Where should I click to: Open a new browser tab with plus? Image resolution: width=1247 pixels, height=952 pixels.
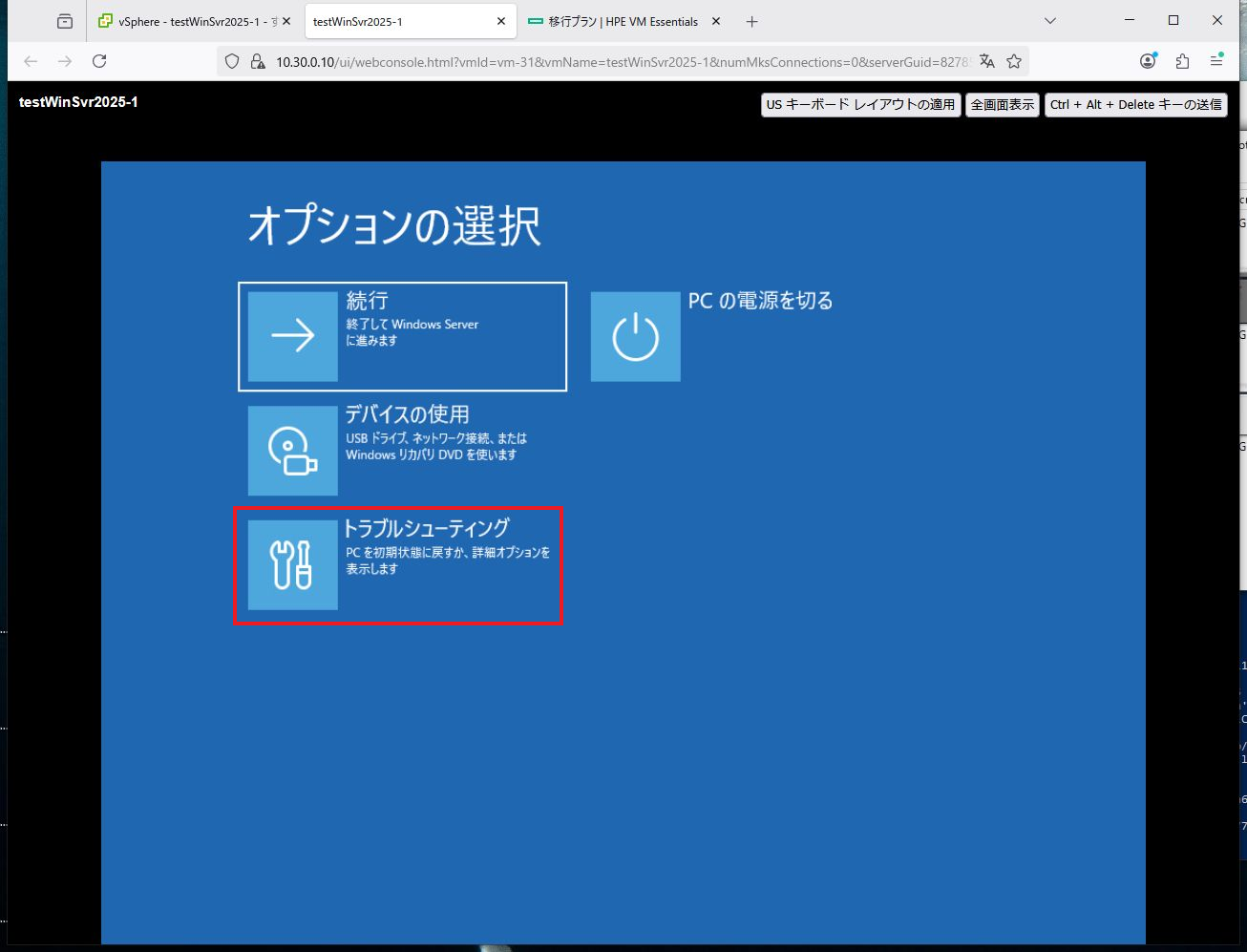(752, 21)
